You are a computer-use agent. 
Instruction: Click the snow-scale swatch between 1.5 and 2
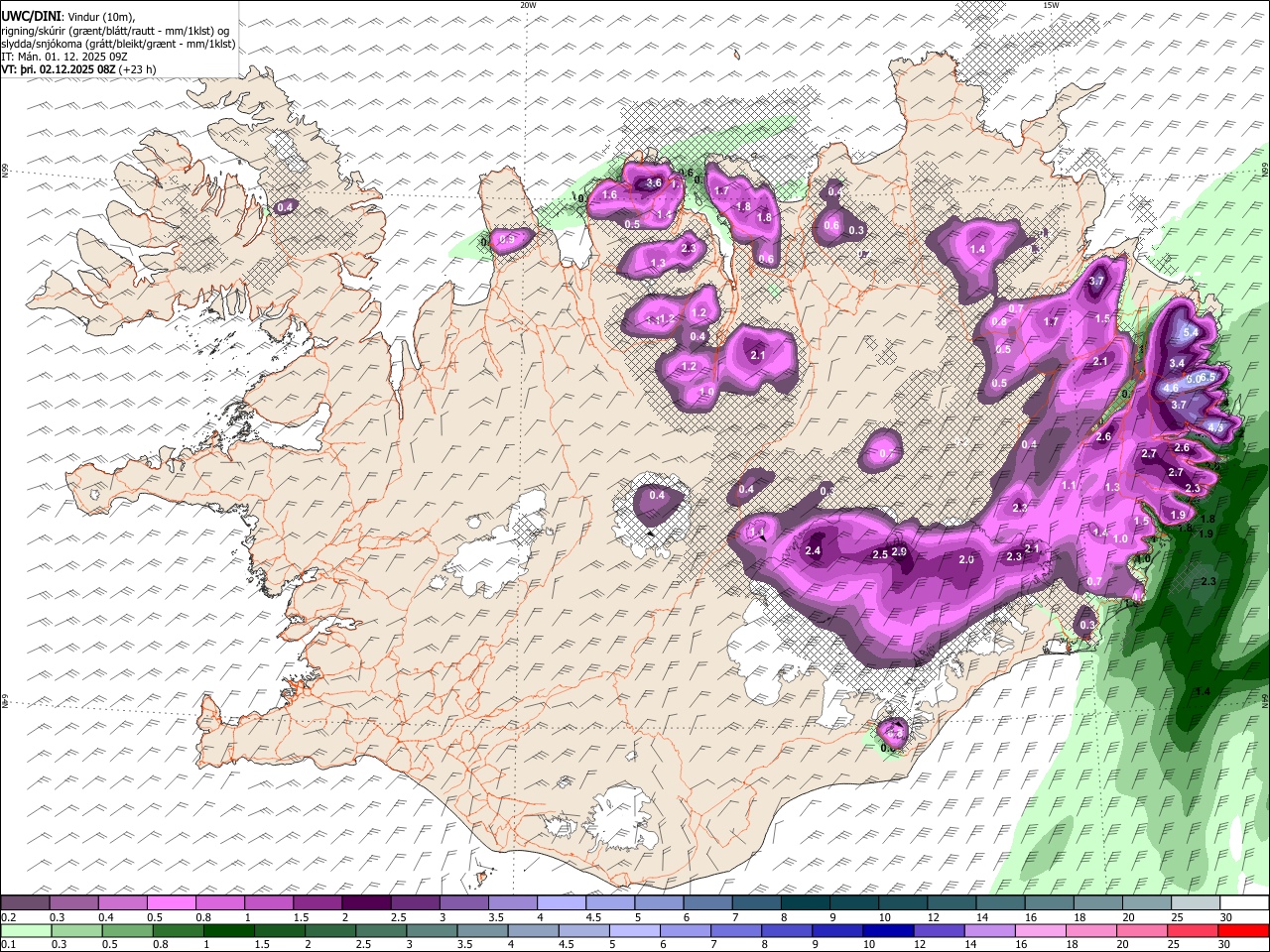click(317, 903)
